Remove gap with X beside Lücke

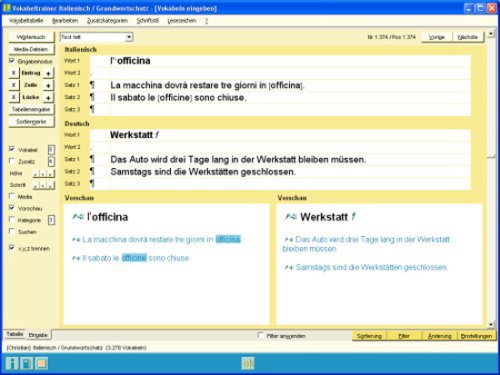pyautogui.click(x=14, y=97)
